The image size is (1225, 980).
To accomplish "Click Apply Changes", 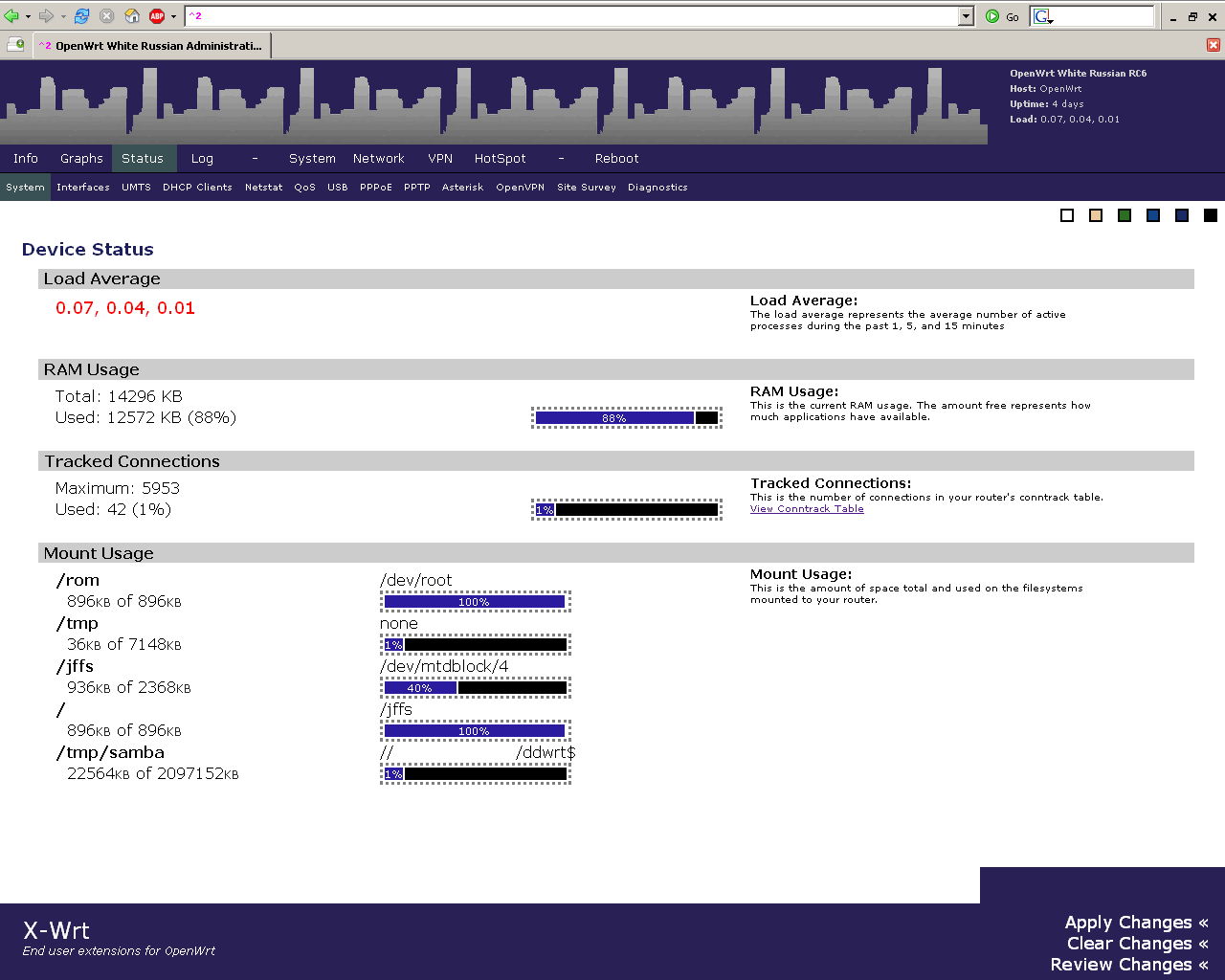I will [1136, 923].
